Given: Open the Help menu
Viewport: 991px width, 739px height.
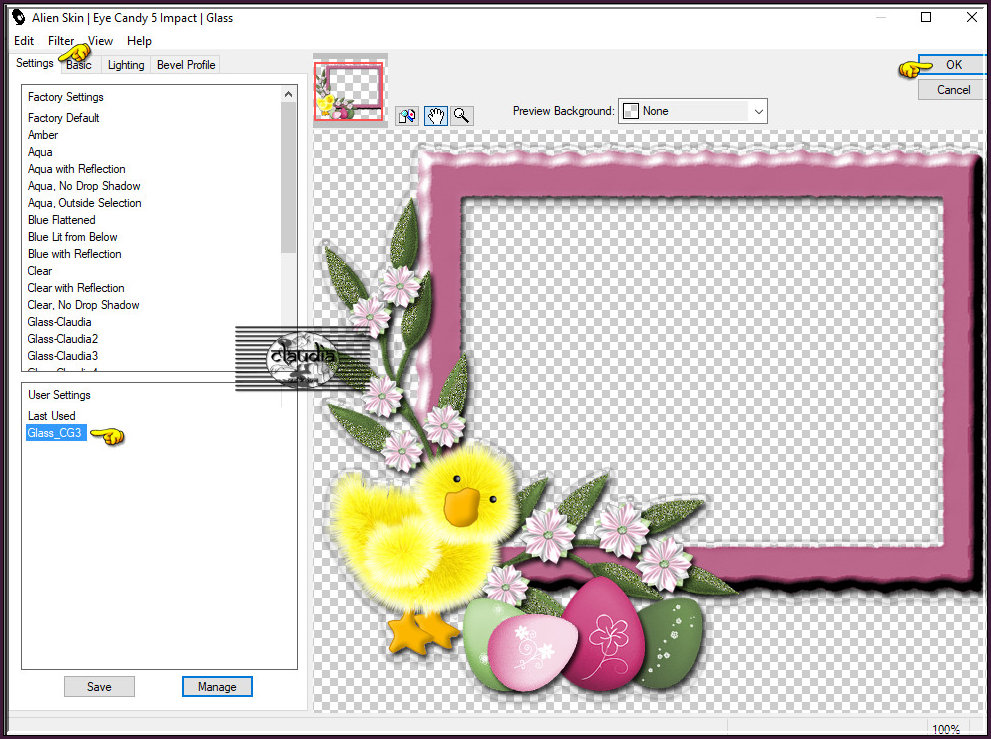Looking at the screenshot, I should click(x=139, y=41).
